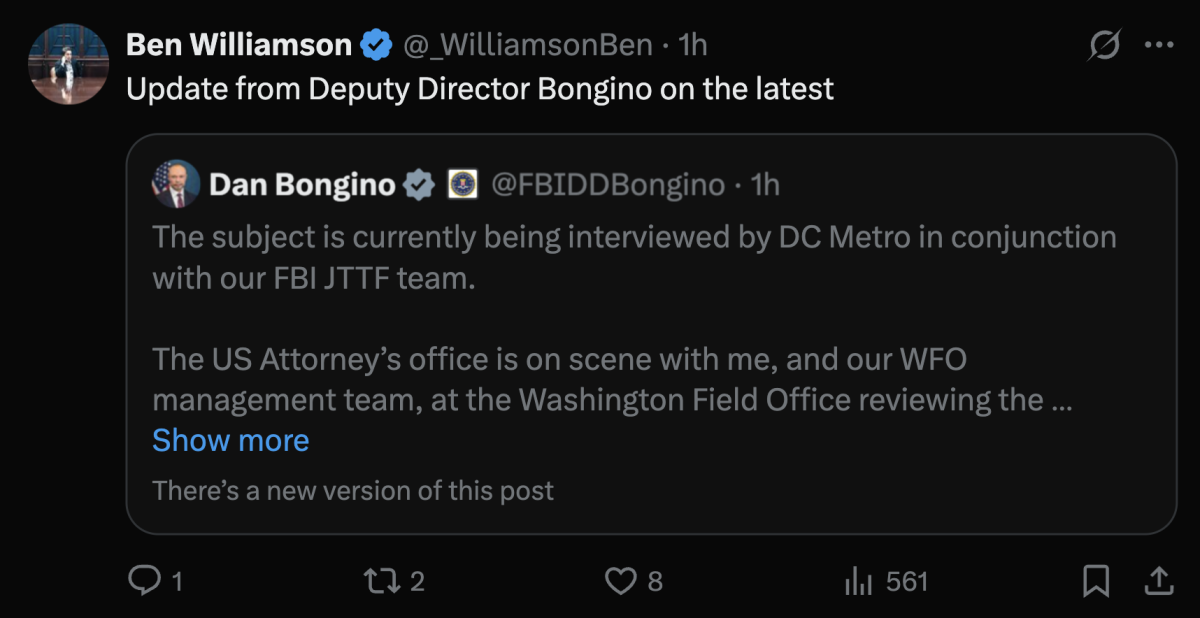Click the Grok explain-this-post icon
The image size is (1200, 618).
tap(1104, 45)
